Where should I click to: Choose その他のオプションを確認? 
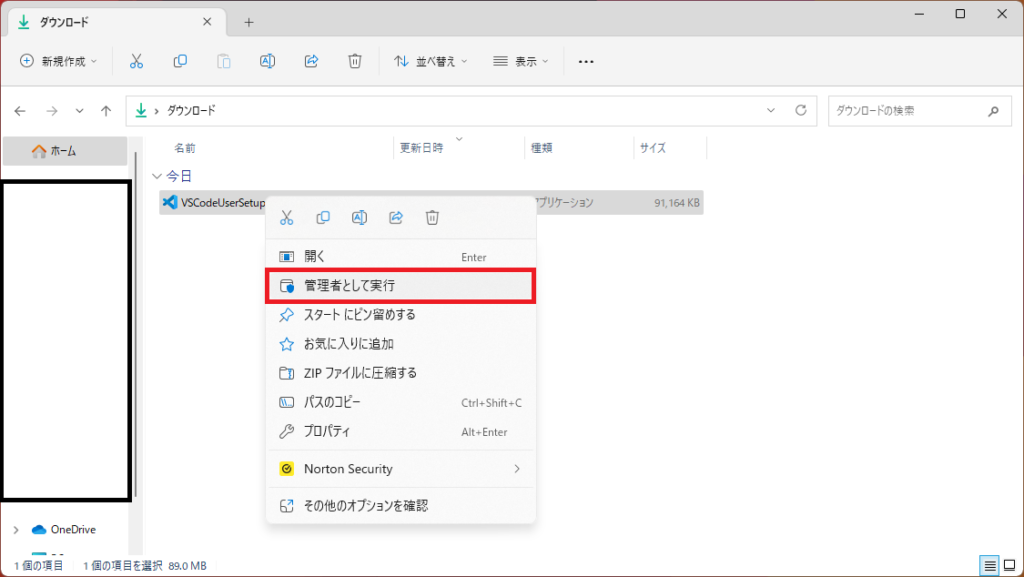point(401,505)
